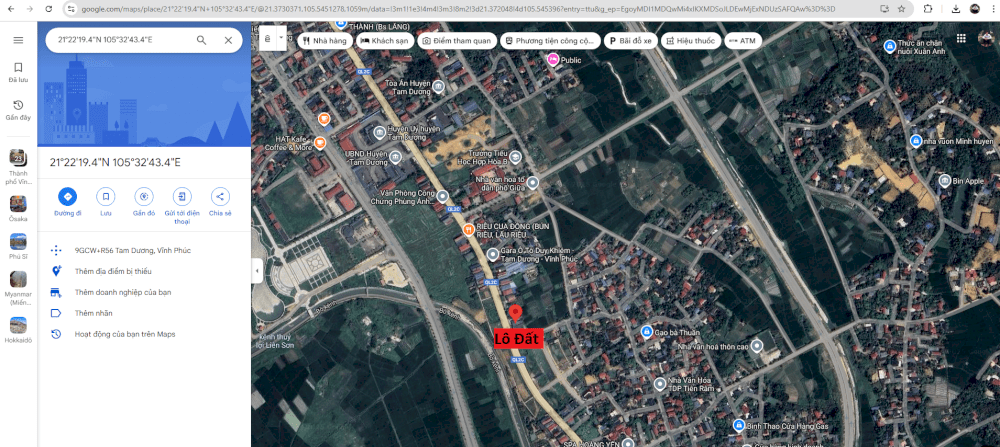
Task: Collapse the side panel with arrow handle
Action: click(x=257, y=271)
